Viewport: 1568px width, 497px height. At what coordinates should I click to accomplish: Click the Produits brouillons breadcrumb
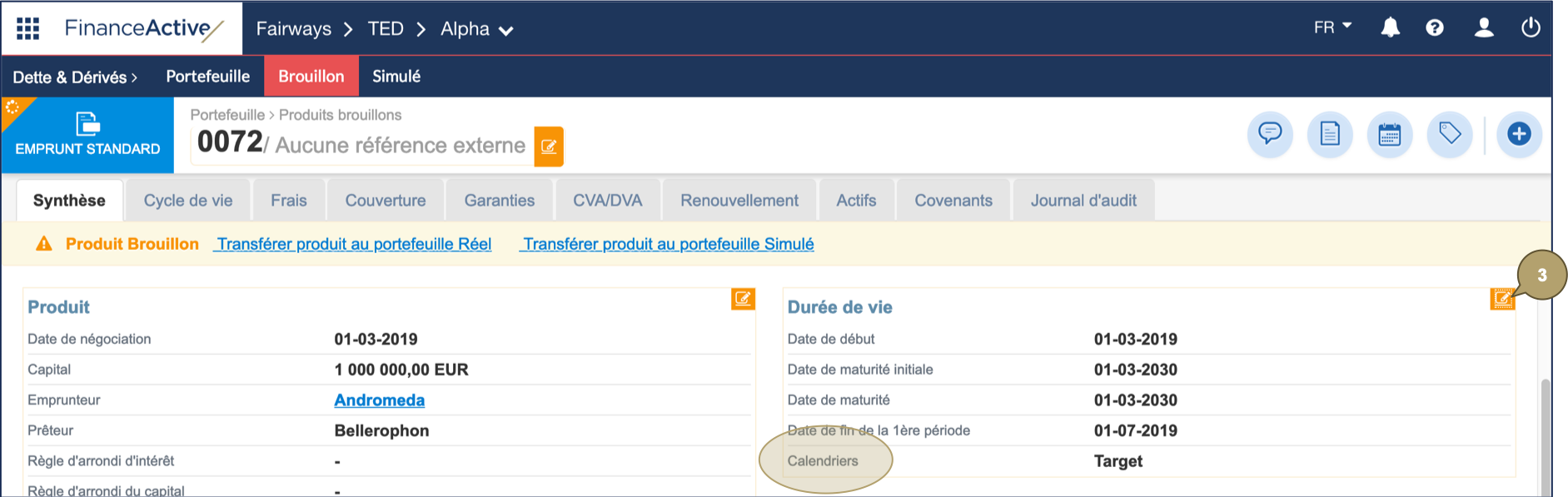(340, 115)
